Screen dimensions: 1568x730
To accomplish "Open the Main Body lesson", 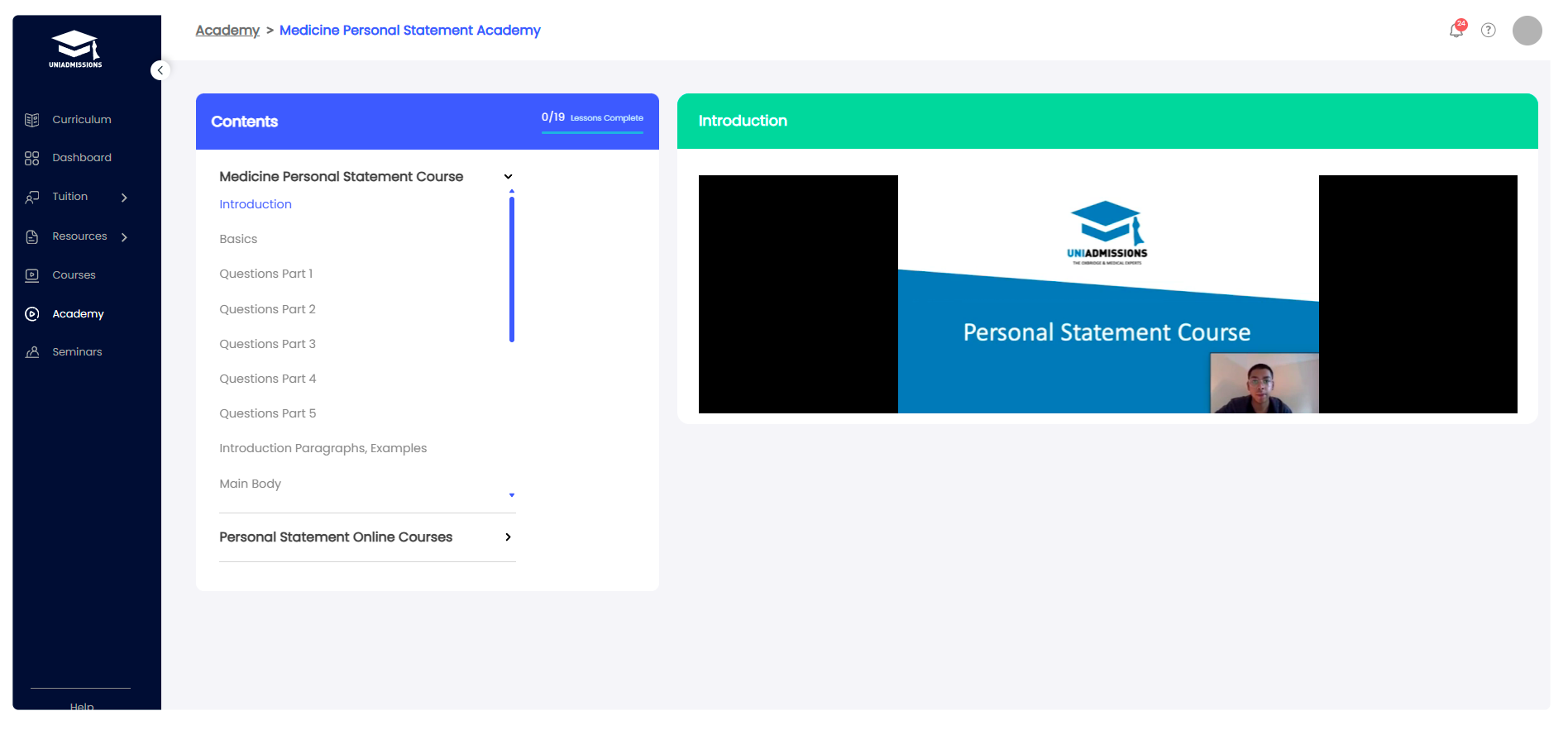I will pos(250,484).
